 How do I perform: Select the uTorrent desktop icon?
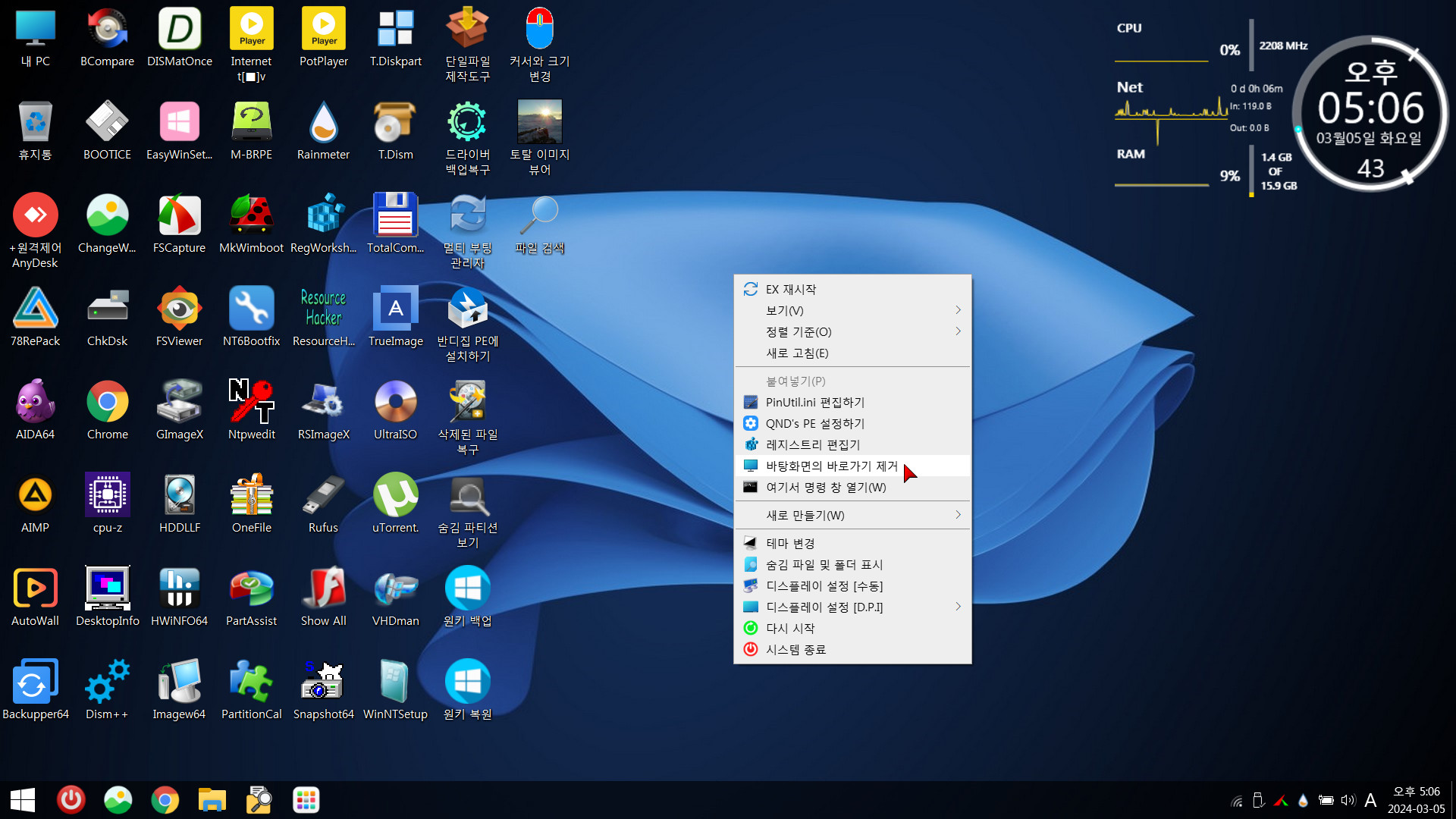[396, 504]
